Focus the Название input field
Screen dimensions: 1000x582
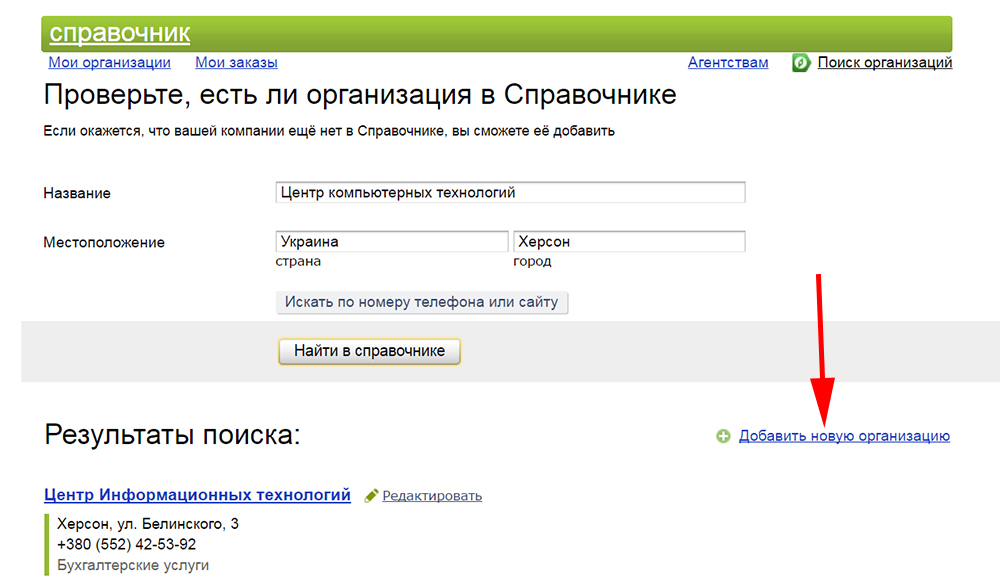[510, 193]
